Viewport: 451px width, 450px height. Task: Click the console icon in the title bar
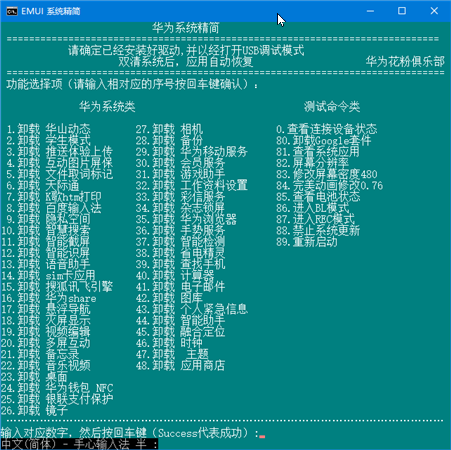point(12,11)
